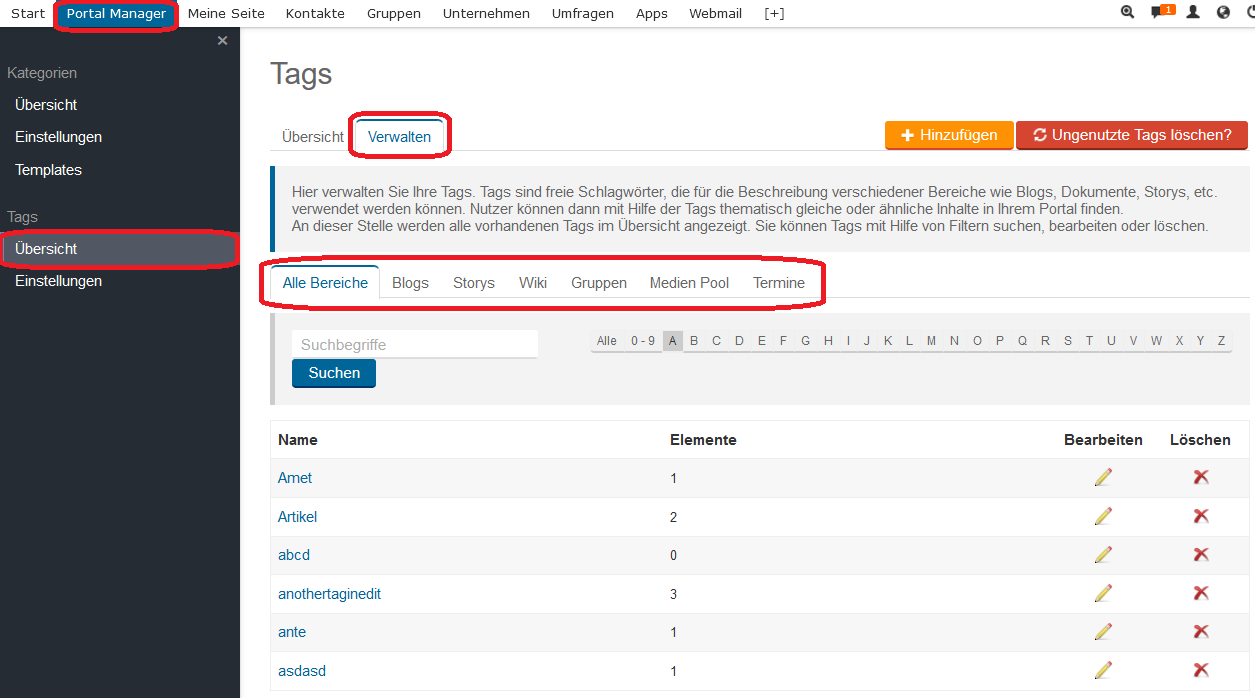Select the Blogs filter tab

click(410, 282)
